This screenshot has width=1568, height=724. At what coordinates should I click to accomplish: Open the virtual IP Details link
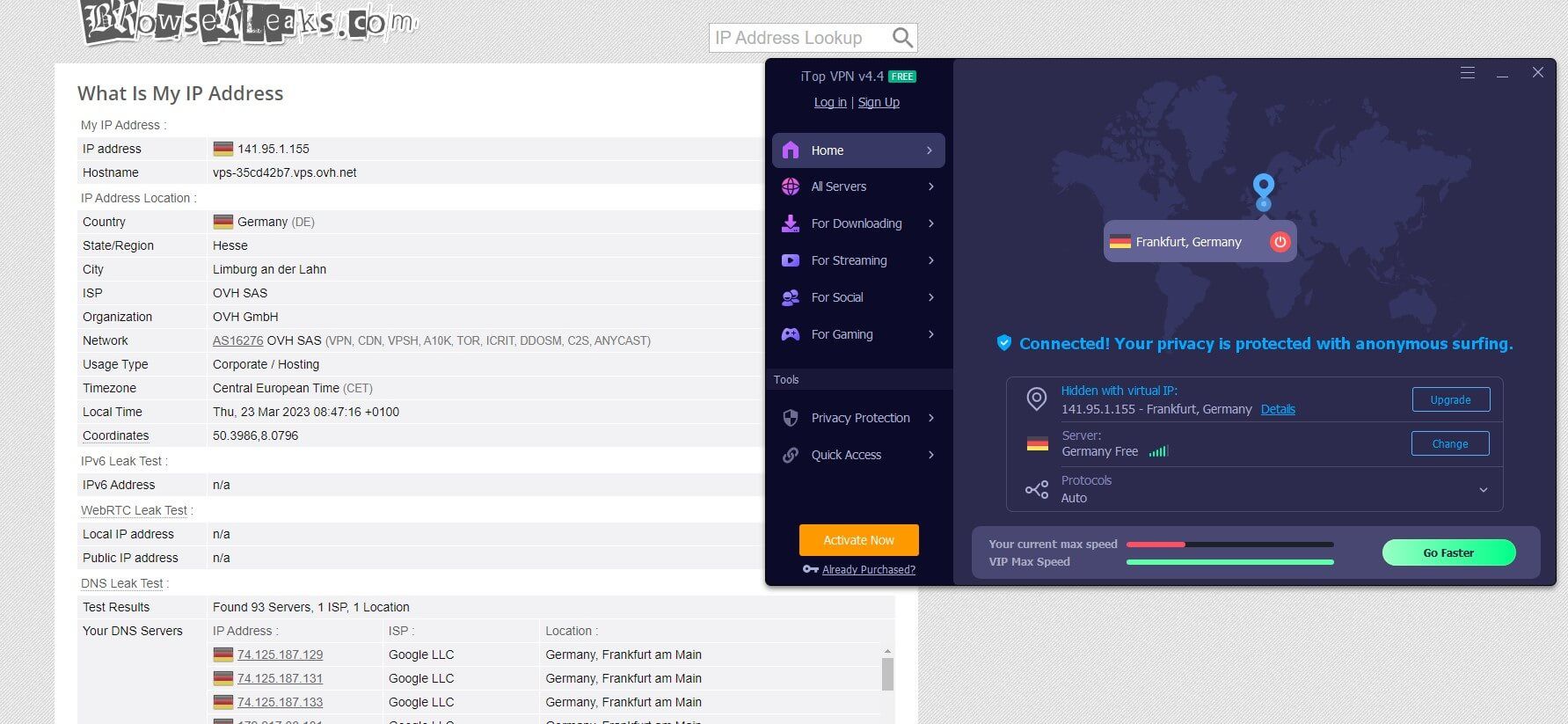click(x=1278, y=409)
